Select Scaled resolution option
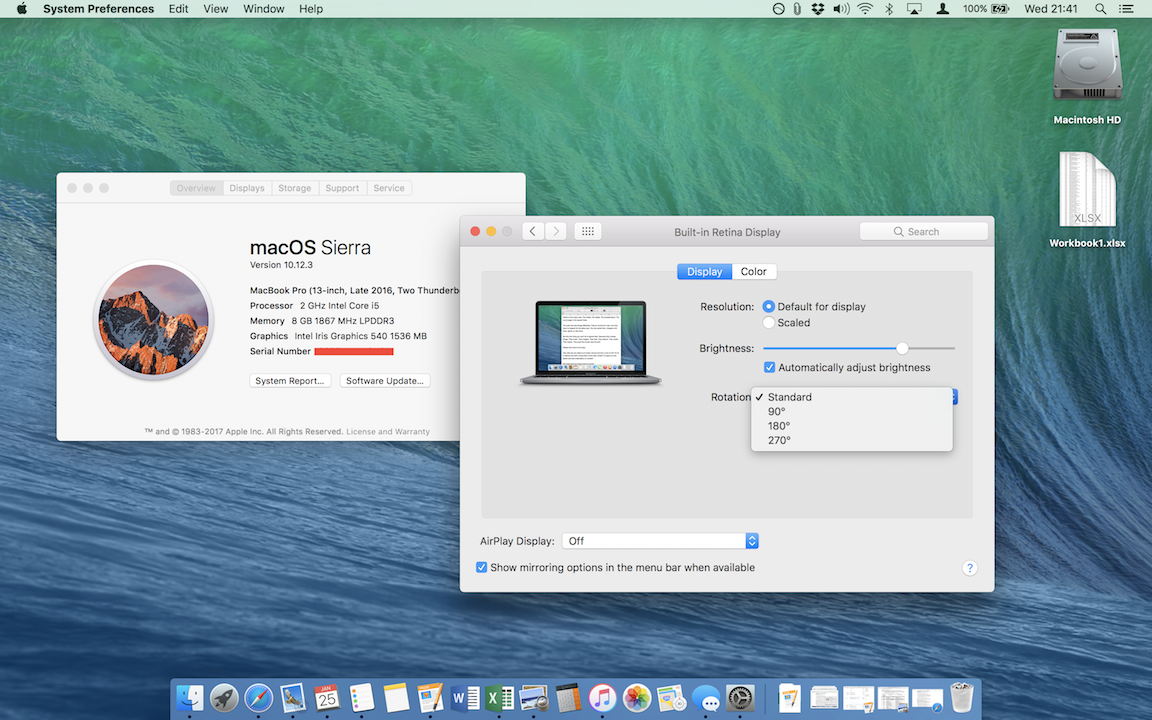 pyautogui.click(x=768, y=323)
